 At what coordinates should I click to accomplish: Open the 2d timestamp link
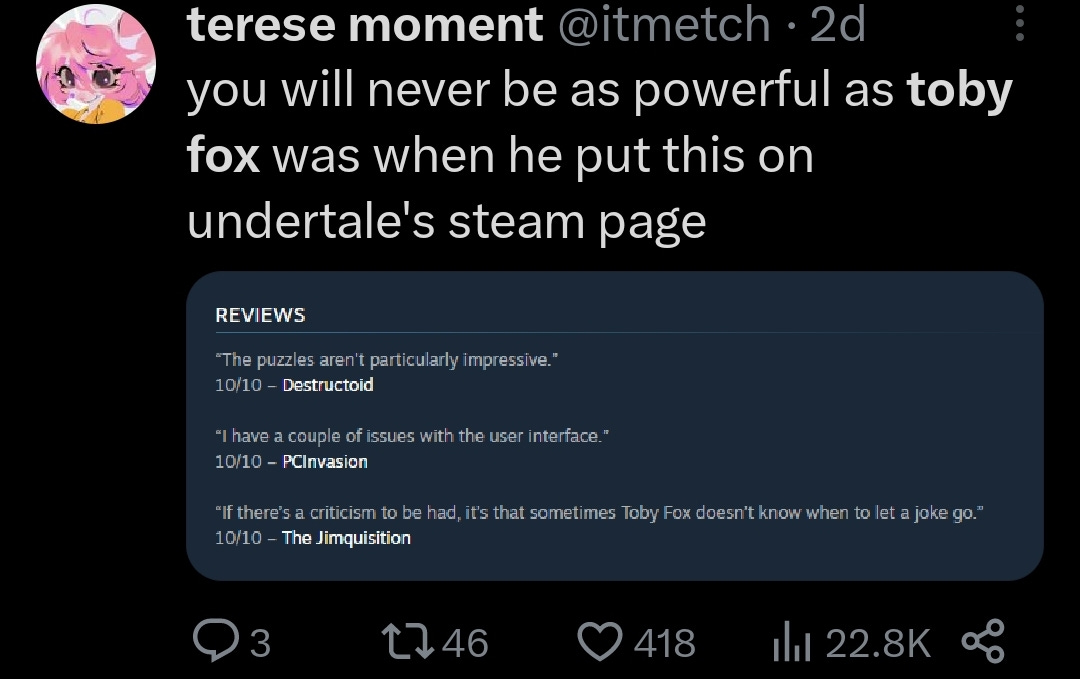click(x=838, y=24)
